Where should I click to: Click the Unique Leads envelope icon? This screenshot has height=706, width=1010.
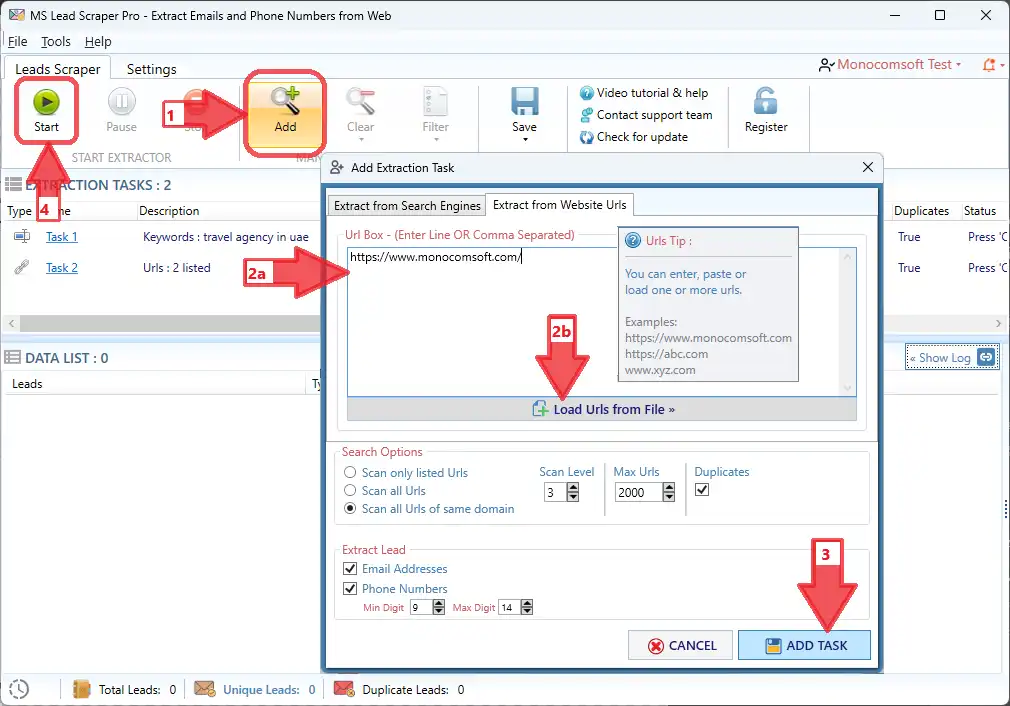(x=204, y=689)
